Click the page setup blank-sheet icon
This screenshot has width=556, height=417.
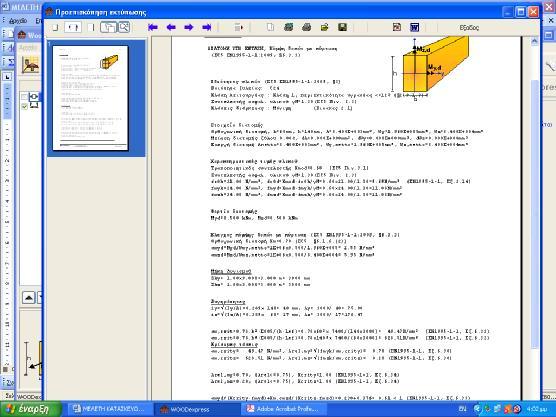[x=270, y=27]
